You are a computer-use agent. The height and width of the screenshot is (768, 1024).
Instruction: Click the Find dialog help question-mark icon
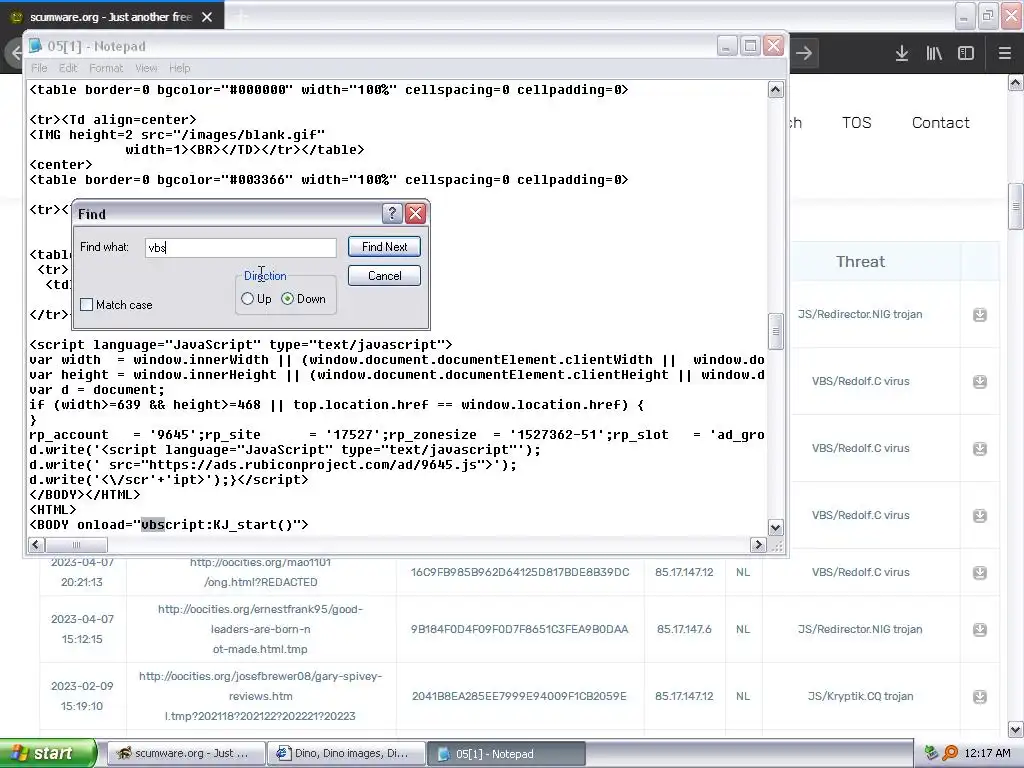392,214
